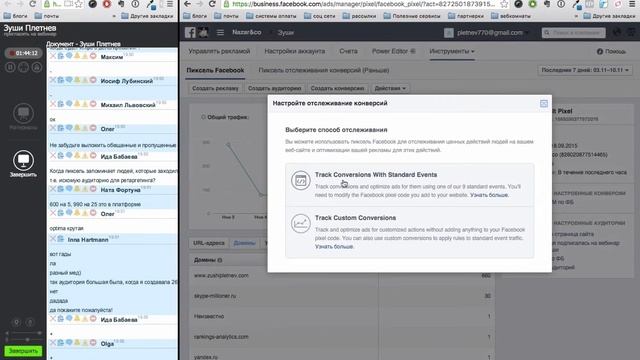The image size is (640, 360).
Task: Expand the Actions (Действия) dropdown
Action: tap(390, 88)
